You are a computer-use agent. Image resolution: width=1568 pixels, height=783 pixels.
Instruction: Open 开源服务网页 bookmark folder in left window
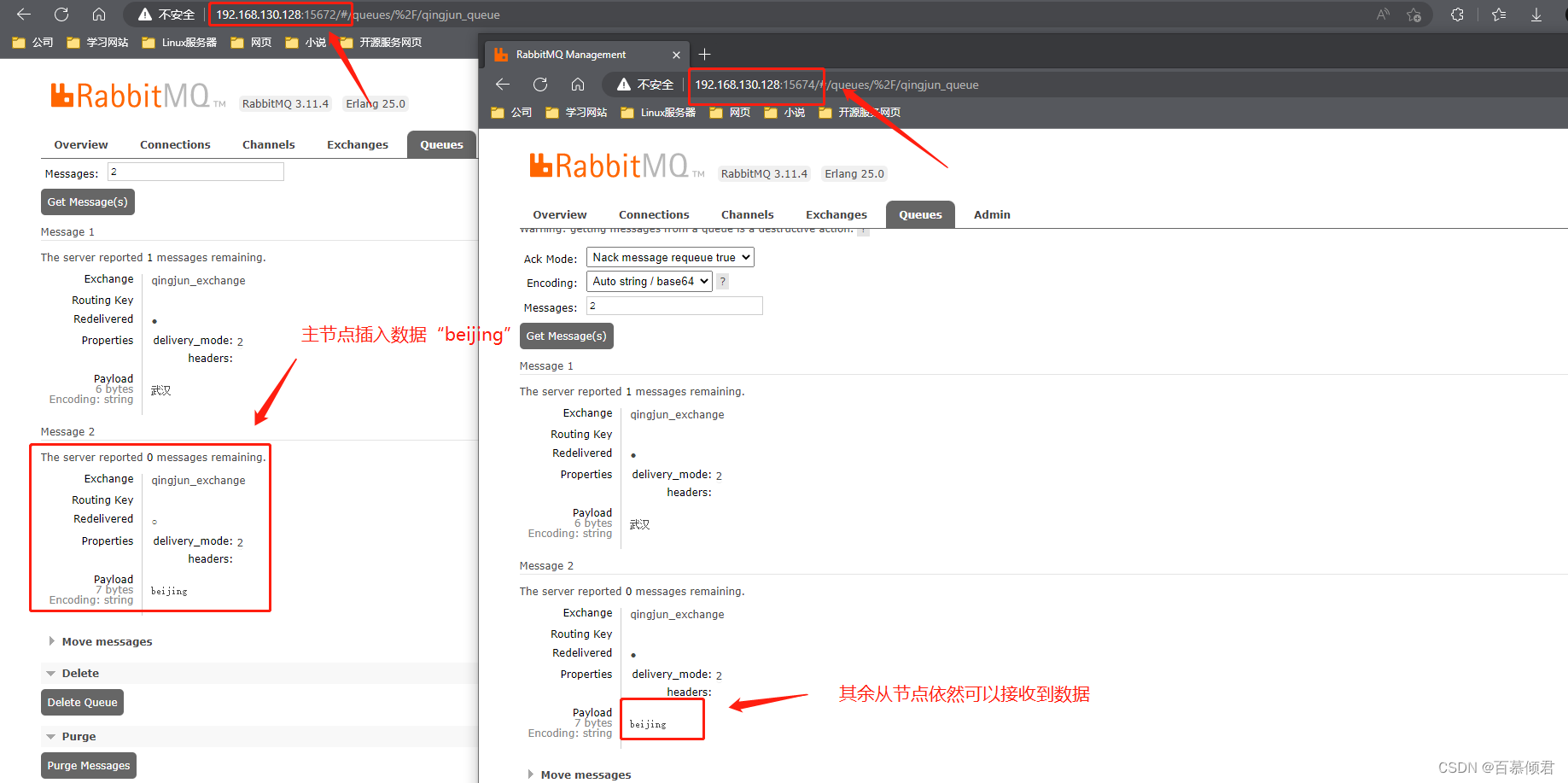pos(381,42)
